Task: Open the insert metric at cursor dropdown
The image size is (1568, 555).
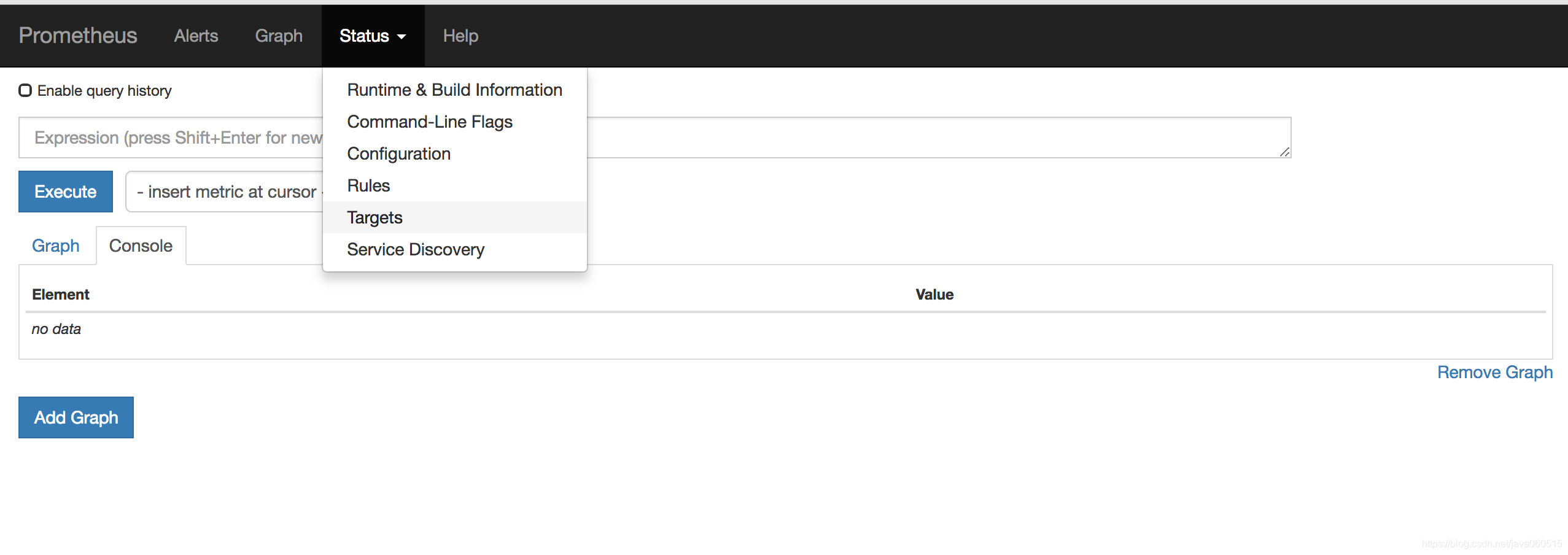Action: [x=225, y=192]
